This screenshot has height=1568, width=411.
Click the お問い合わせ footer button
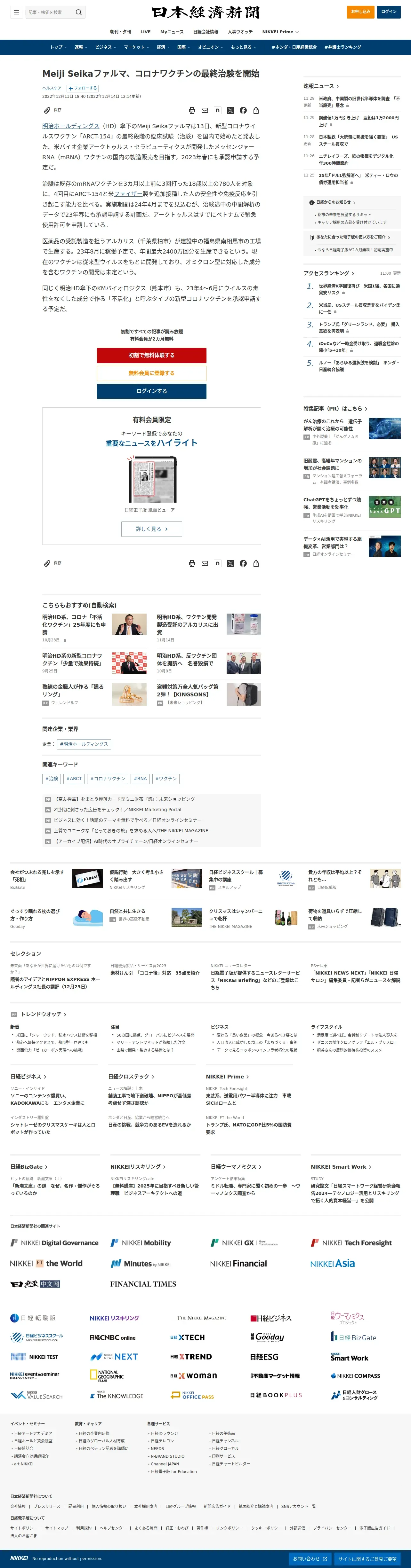(x=310, y=1559)
